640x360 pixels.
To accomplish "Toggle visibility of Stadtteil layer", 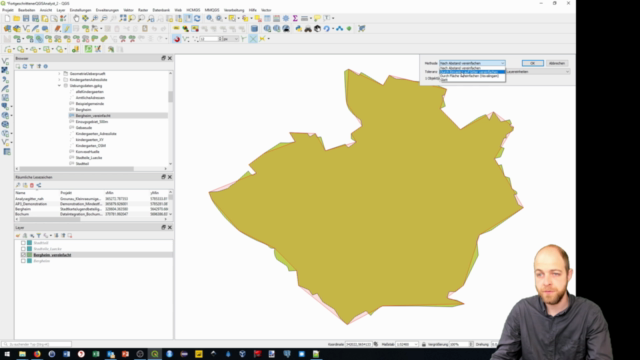I will [23, 243].
